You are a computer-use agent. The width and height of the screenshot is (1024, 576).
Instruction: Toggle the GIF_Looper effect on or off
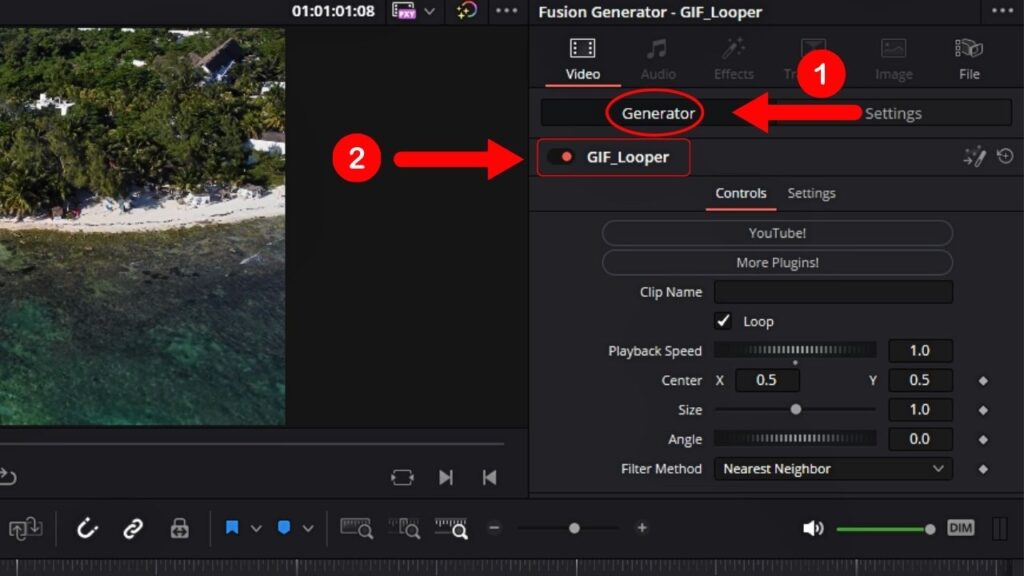click(x=559, y=157)
